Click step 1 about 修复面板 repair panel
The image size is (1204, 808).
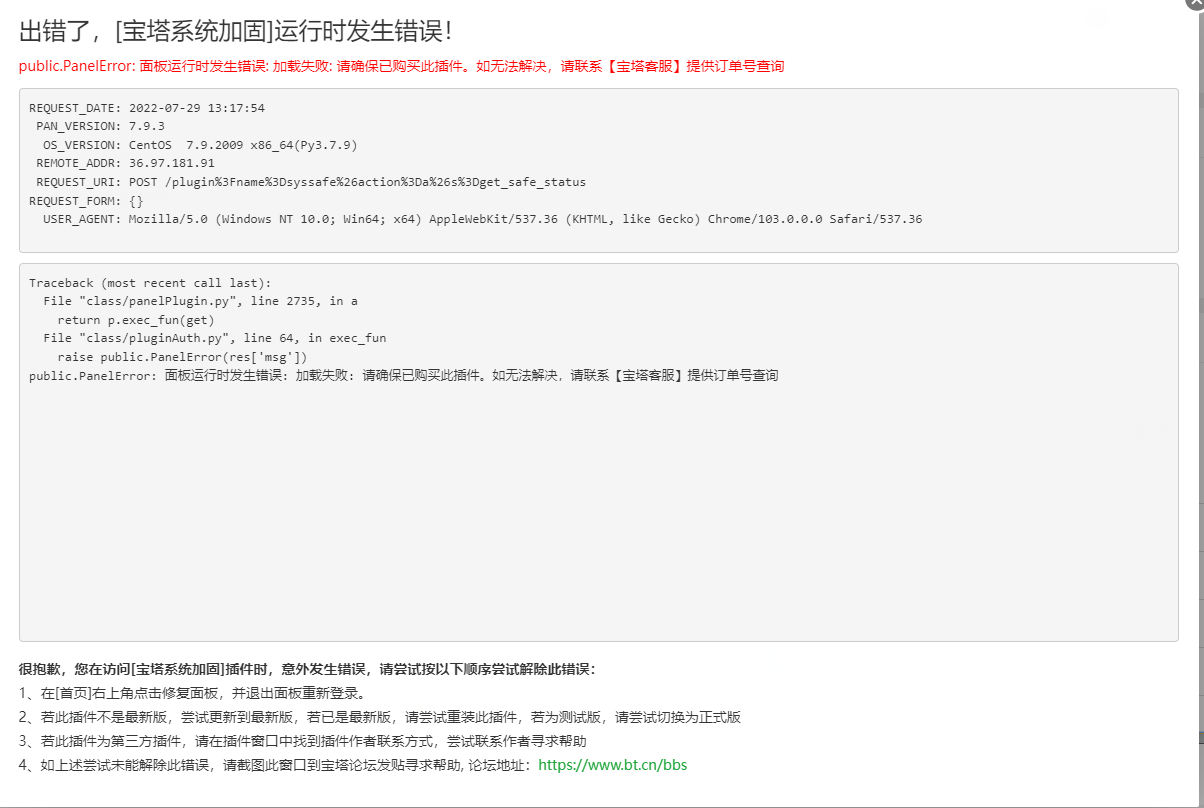pyautogui.click(x=192, y=693)
